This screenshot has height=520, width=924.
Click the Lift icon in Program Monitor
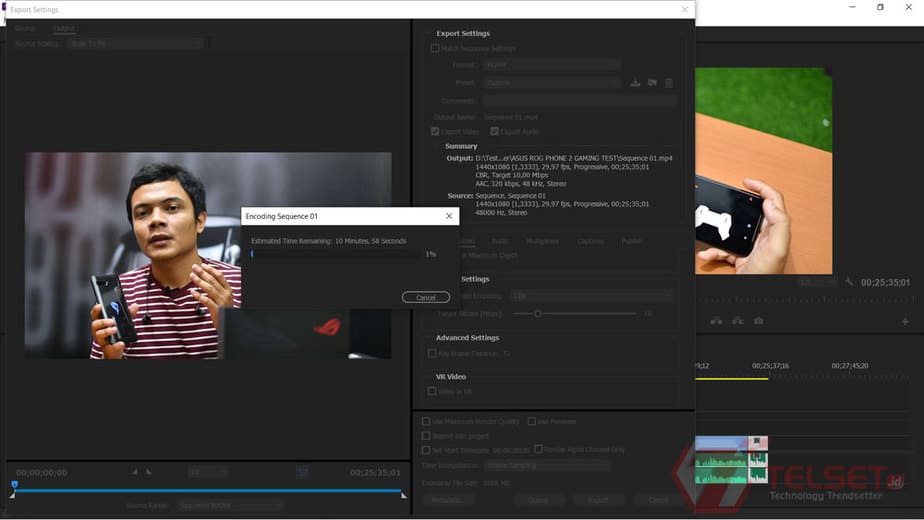point(716,321)
